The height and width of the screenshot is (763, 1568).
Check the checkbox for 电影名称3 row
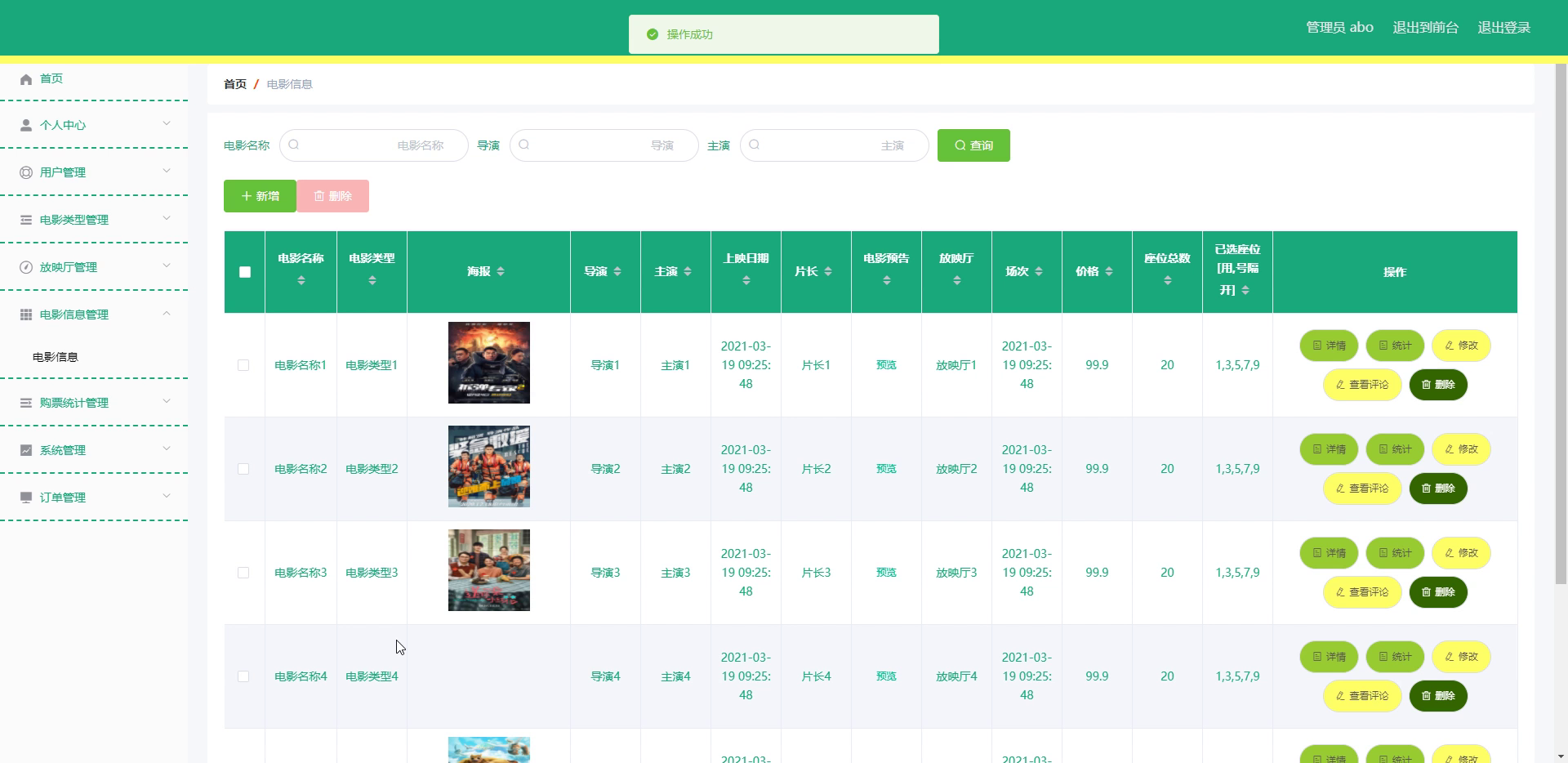pos(243,573)
